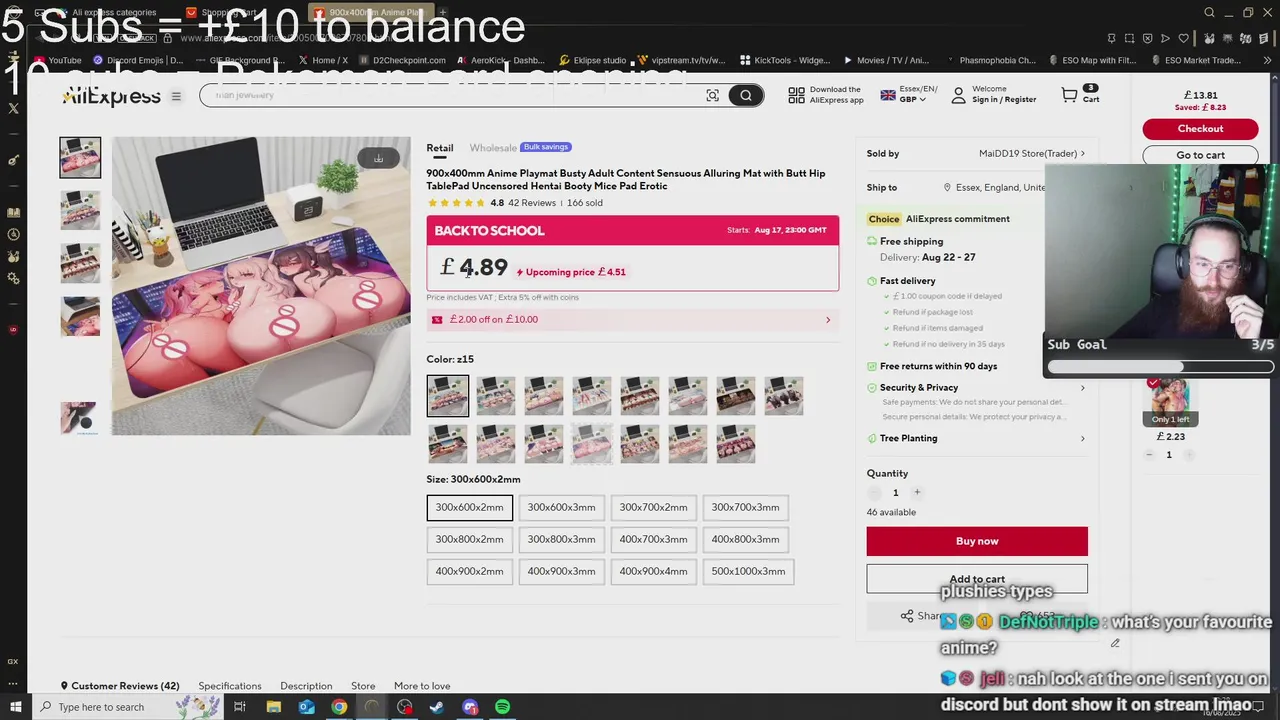Decrease product quantity with minus

pyautogui.click(x=875, y=492)
